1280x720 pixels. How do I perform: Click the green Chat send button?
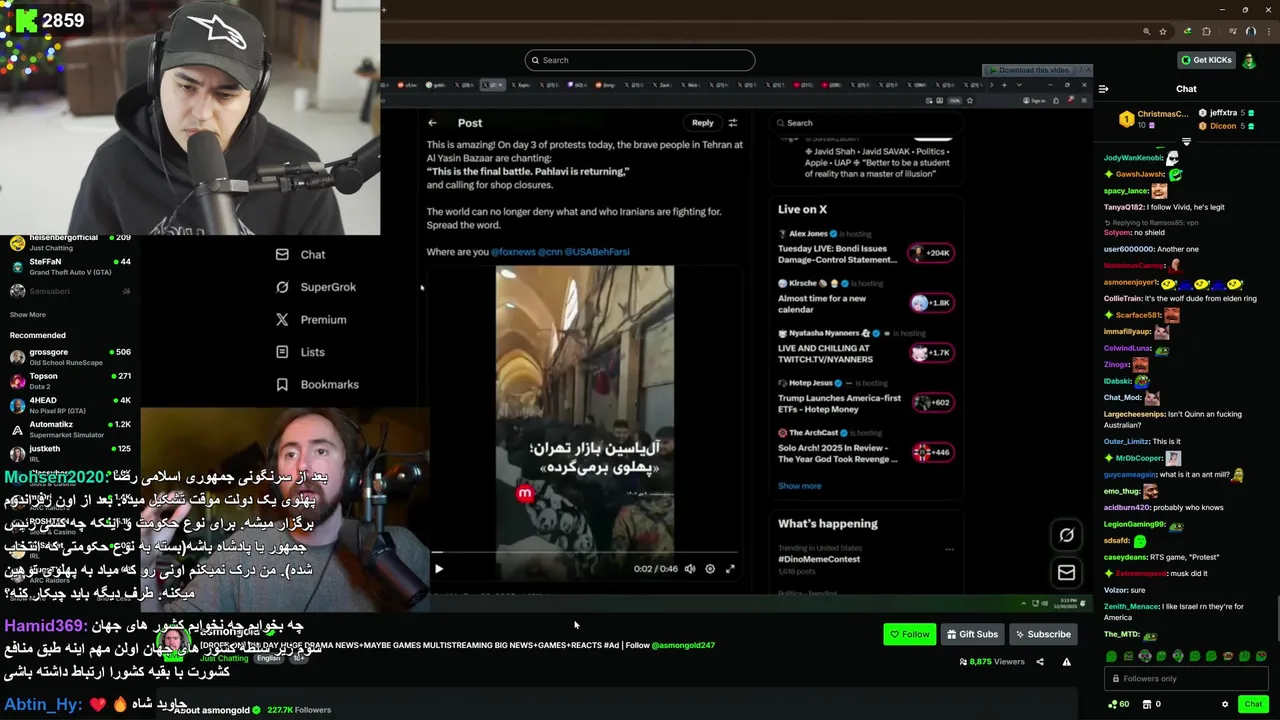[x=1253, y=704]
